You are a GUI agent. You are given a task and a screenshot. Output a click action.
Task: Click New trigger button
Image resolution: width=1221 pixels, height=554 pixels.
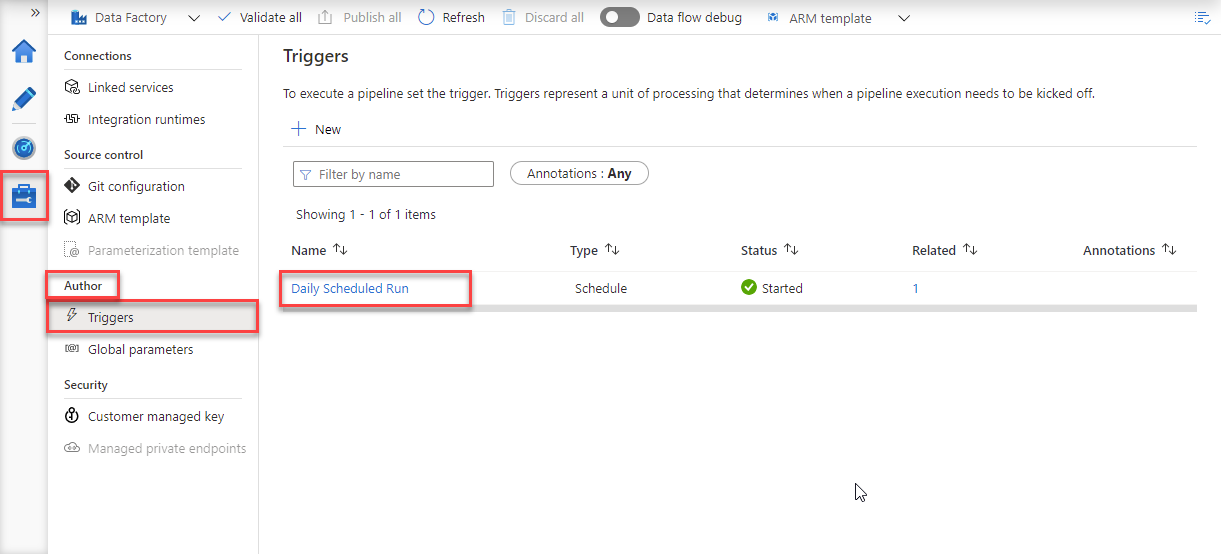316,130
